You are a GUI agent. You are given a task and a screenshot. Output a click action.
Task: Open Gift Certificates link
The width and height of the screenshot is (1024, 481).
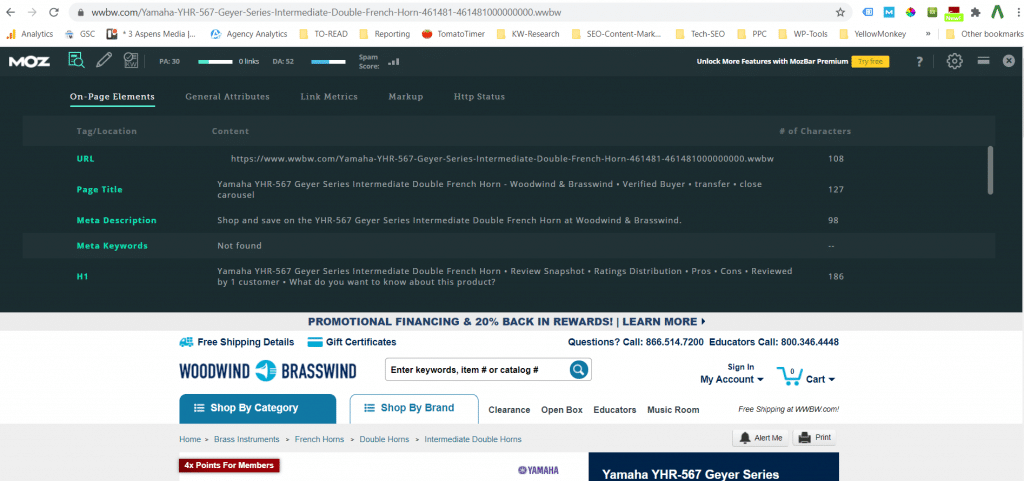click(351, 342)
